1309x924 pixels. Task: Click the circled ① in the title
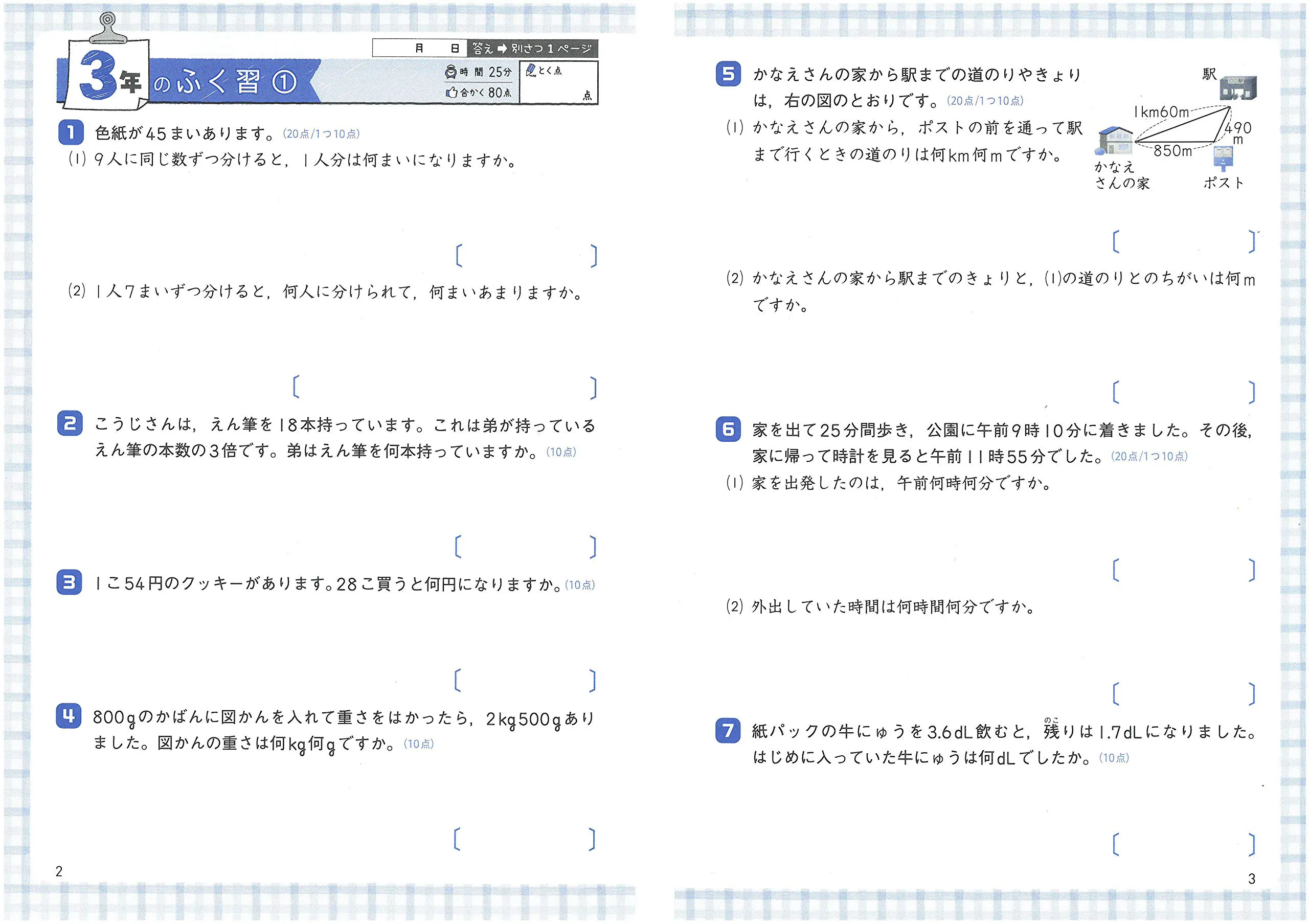[284, 83]
